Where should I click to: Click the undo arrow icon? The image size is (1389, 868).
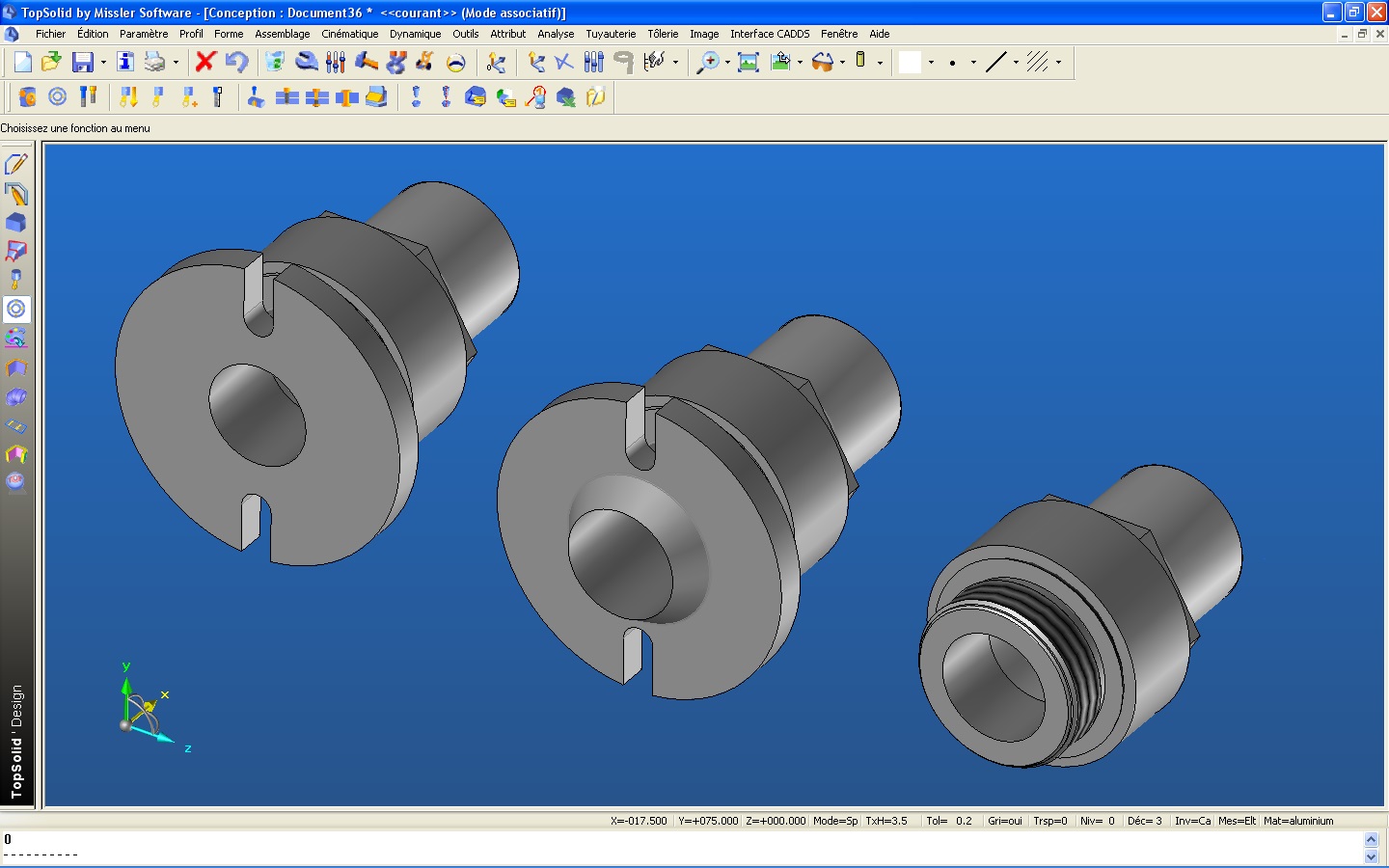pyautogui.click(x=236, y=63)
